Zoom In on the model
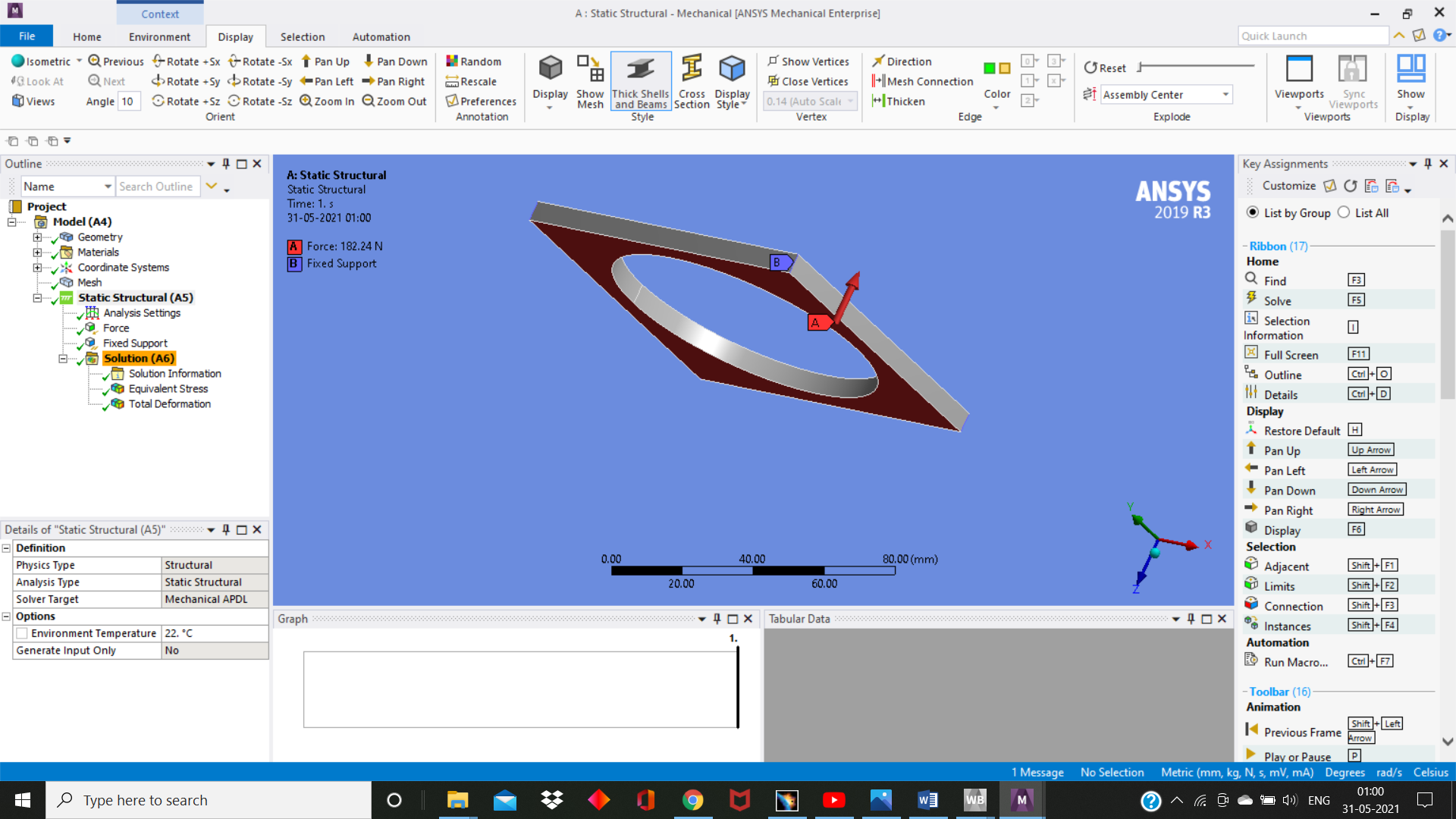 point(327,101)
